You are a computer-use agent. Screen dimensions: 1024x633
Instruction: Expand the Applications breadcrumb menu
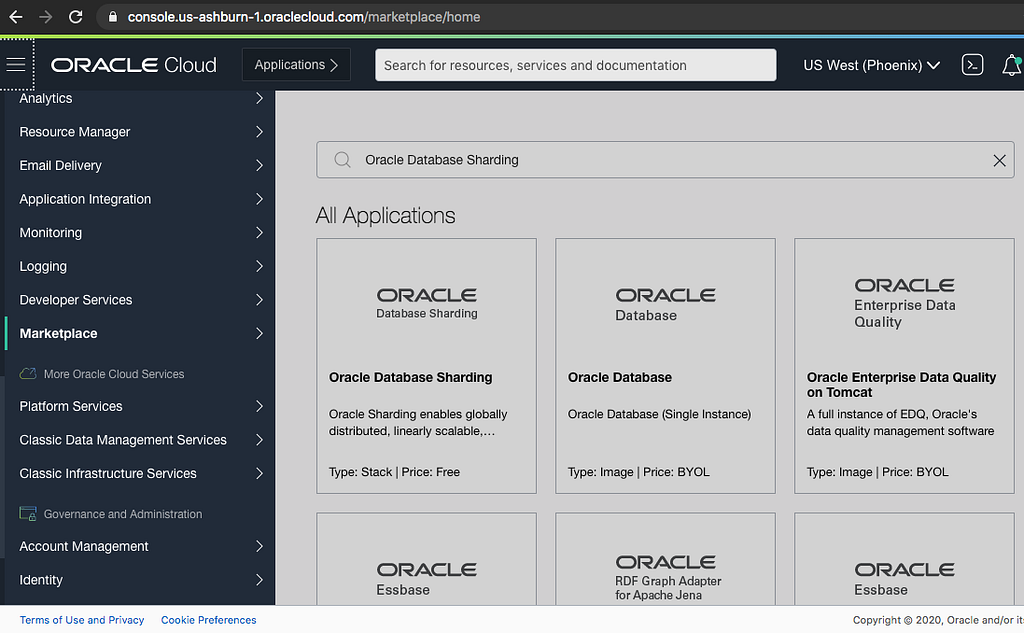click(x=296, y=65)
